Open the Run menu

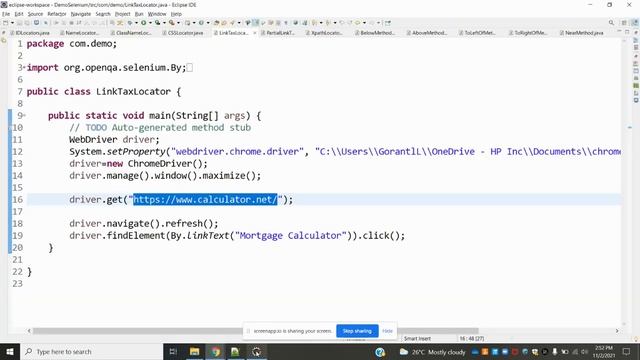[x=139, y=14]
